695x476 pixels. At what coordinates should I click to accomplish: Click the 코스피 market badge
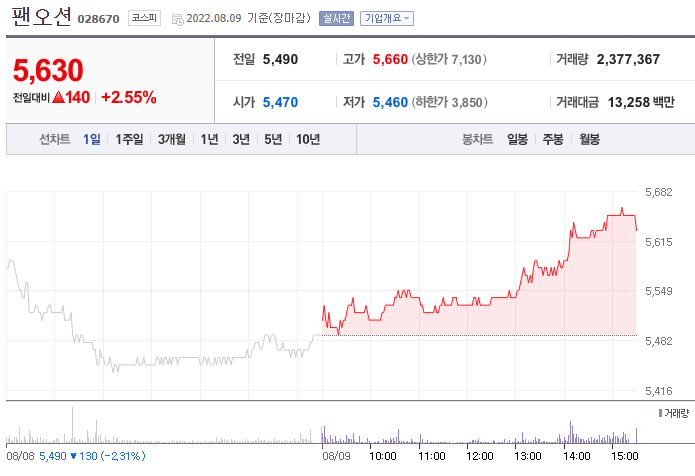(144, 18)
